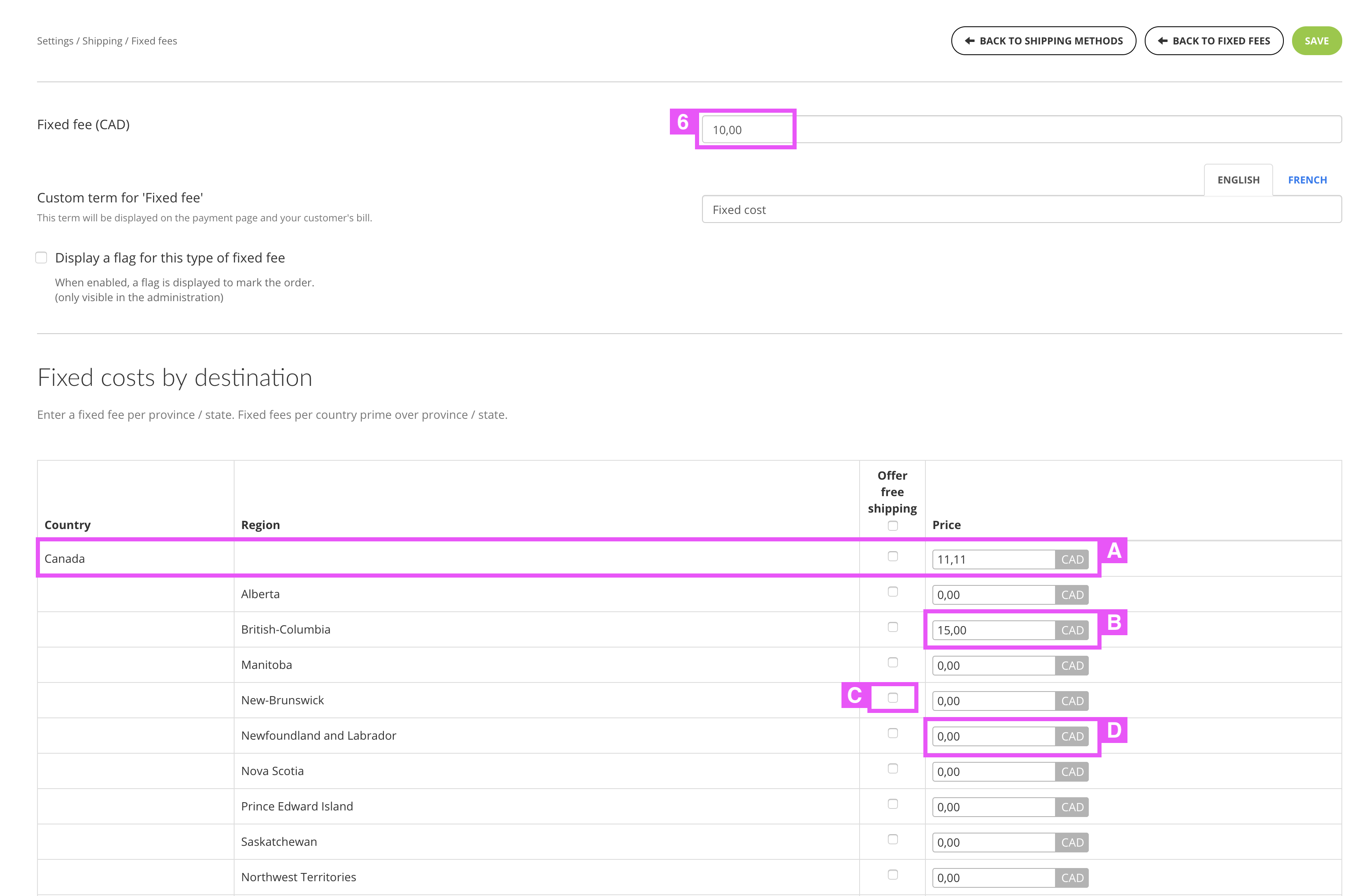This screenshot has width=1362, height=896.
Task: Open the Shipping breadcrumb link
Action: (x=102, y=41)
